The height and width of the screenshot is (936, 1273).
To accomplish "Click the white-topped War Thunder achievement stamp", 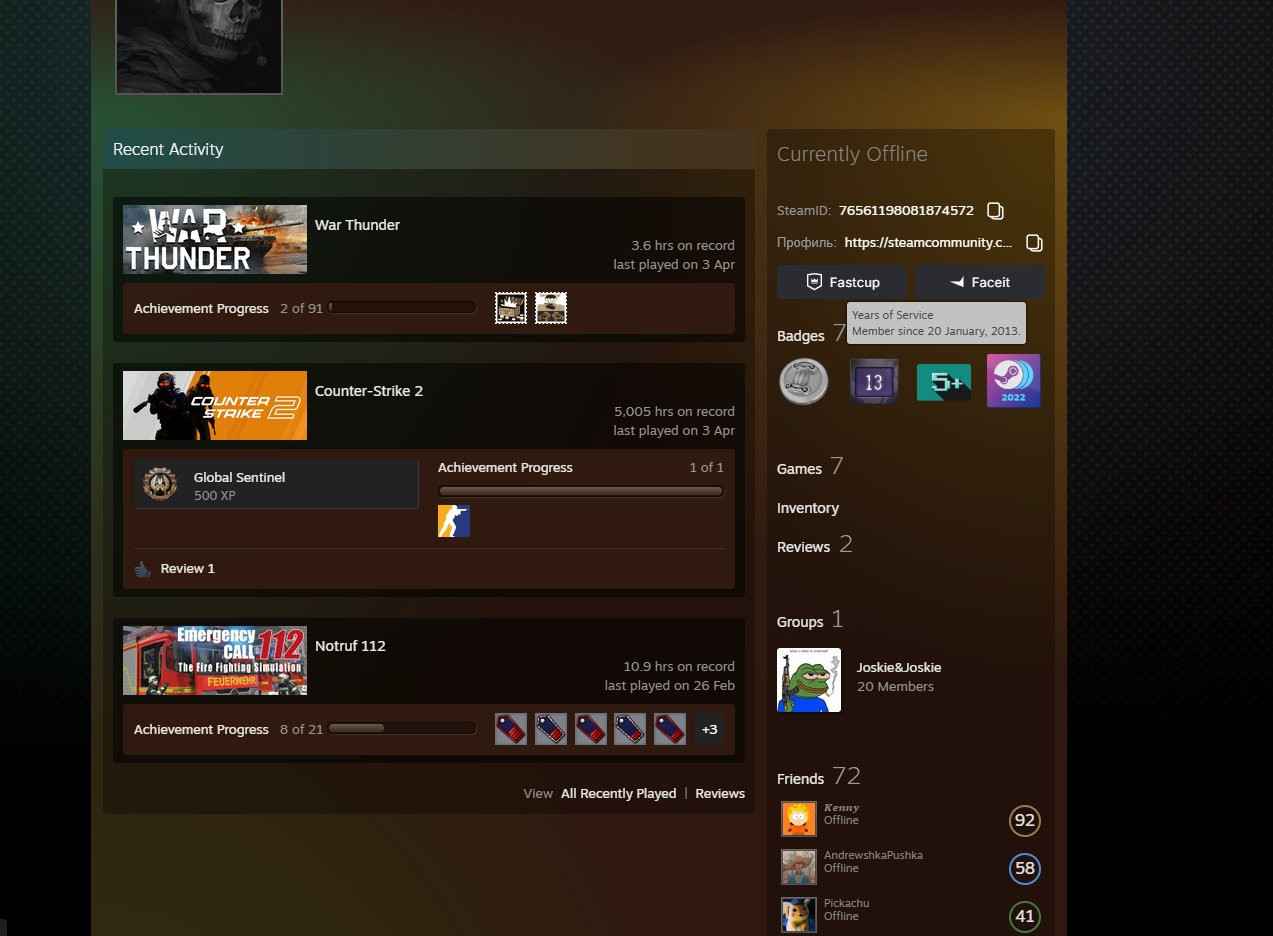I will (551, 308).
